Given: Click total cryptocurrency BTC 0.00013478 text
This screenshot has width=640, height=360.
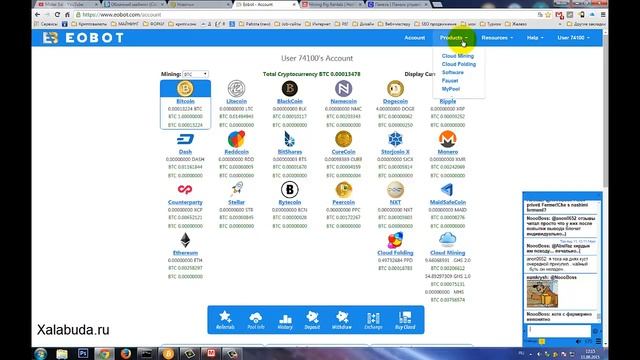Looking at the screenshot, I should click(311, 74).
